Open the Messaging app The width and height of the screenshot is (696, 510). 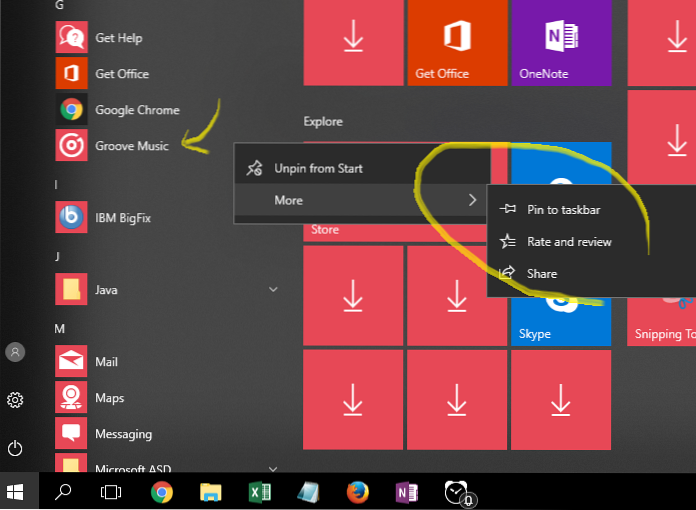pyautogui.click(x=123, y=434)
